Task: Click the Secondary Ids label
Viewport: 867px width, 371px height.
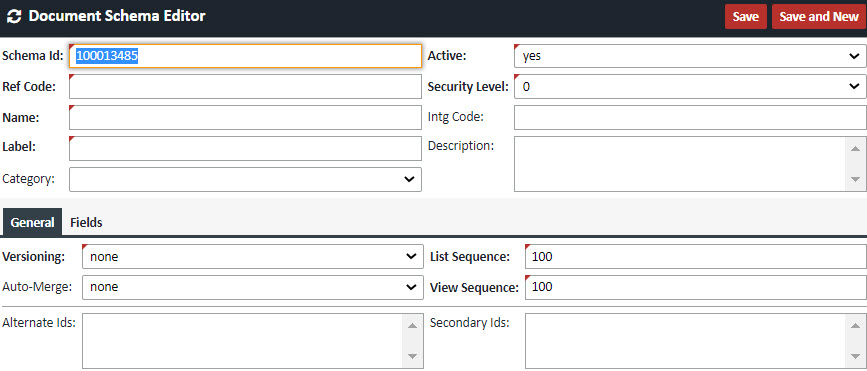Action: click(469, 322)
